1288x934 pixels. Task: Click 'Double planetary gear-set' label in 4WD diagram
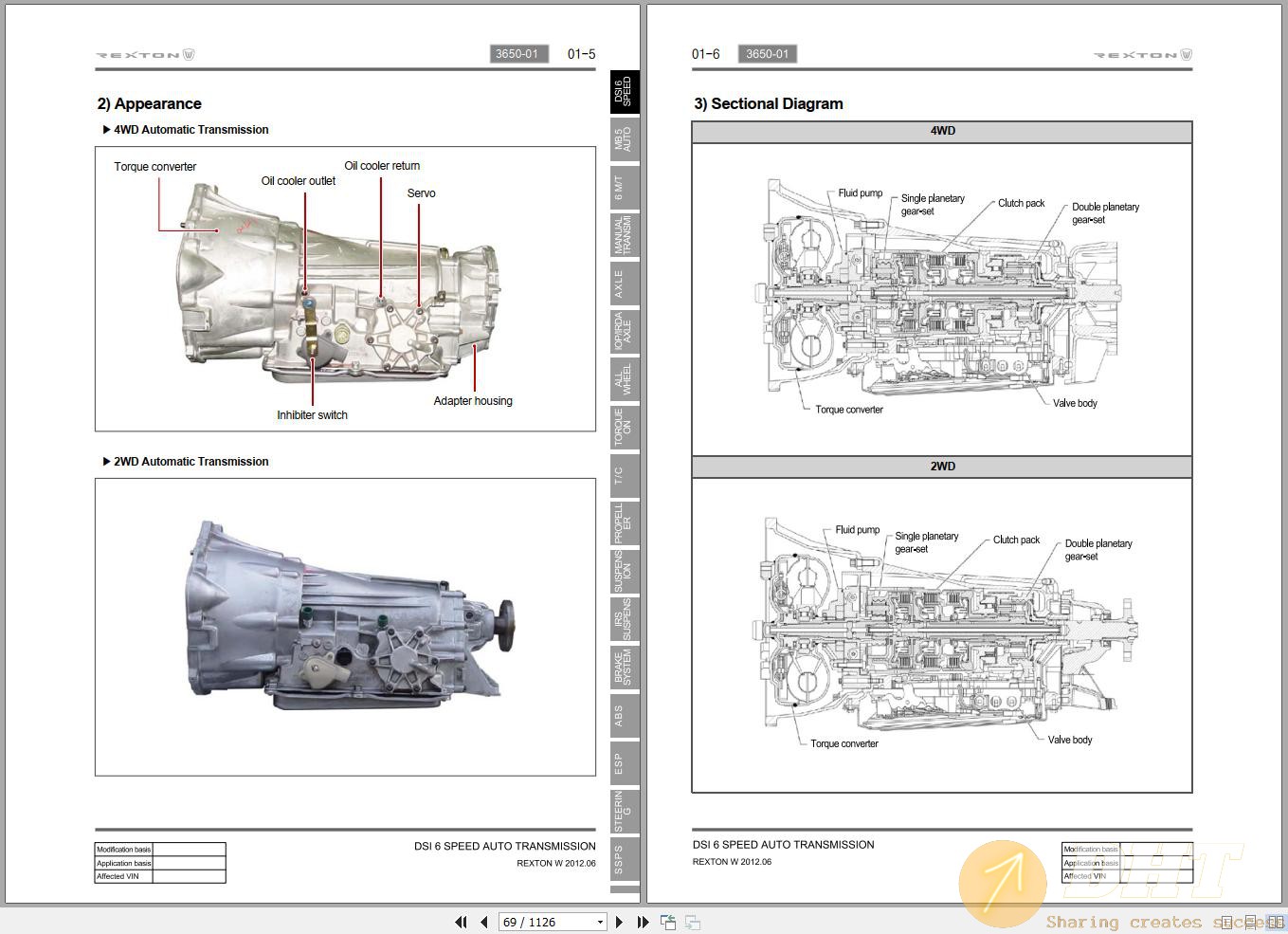point(1105,213)
